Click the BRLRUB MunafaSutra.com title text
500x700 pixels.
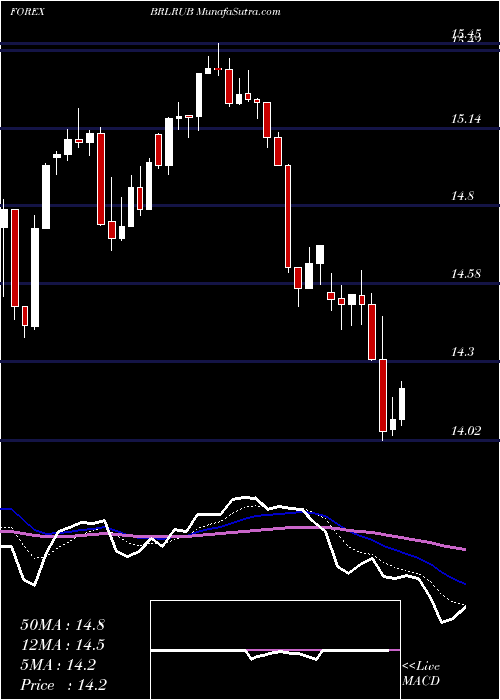point(216,12)
